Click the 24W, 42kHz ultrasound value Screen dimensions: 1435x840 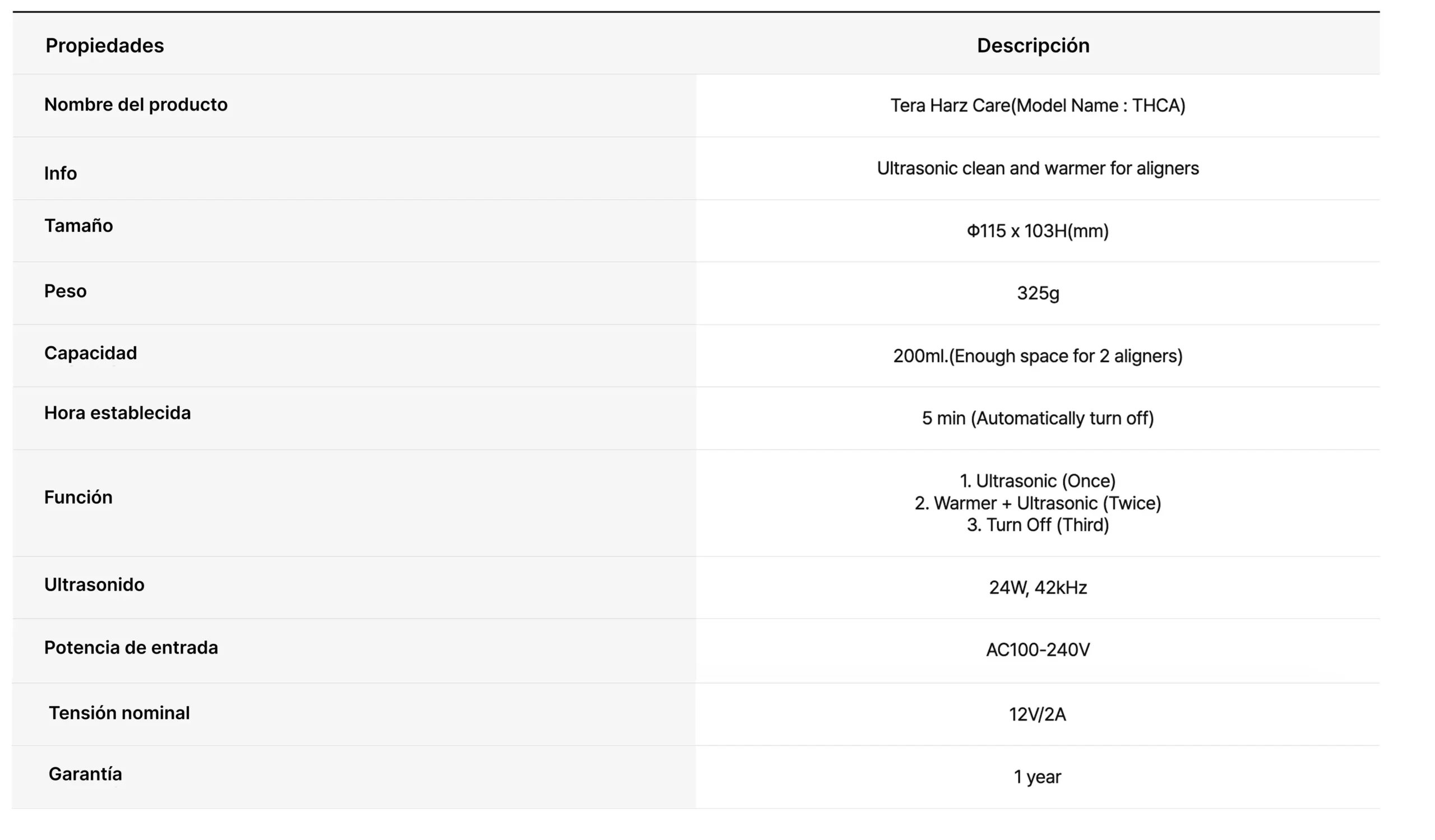point(1038,587)
